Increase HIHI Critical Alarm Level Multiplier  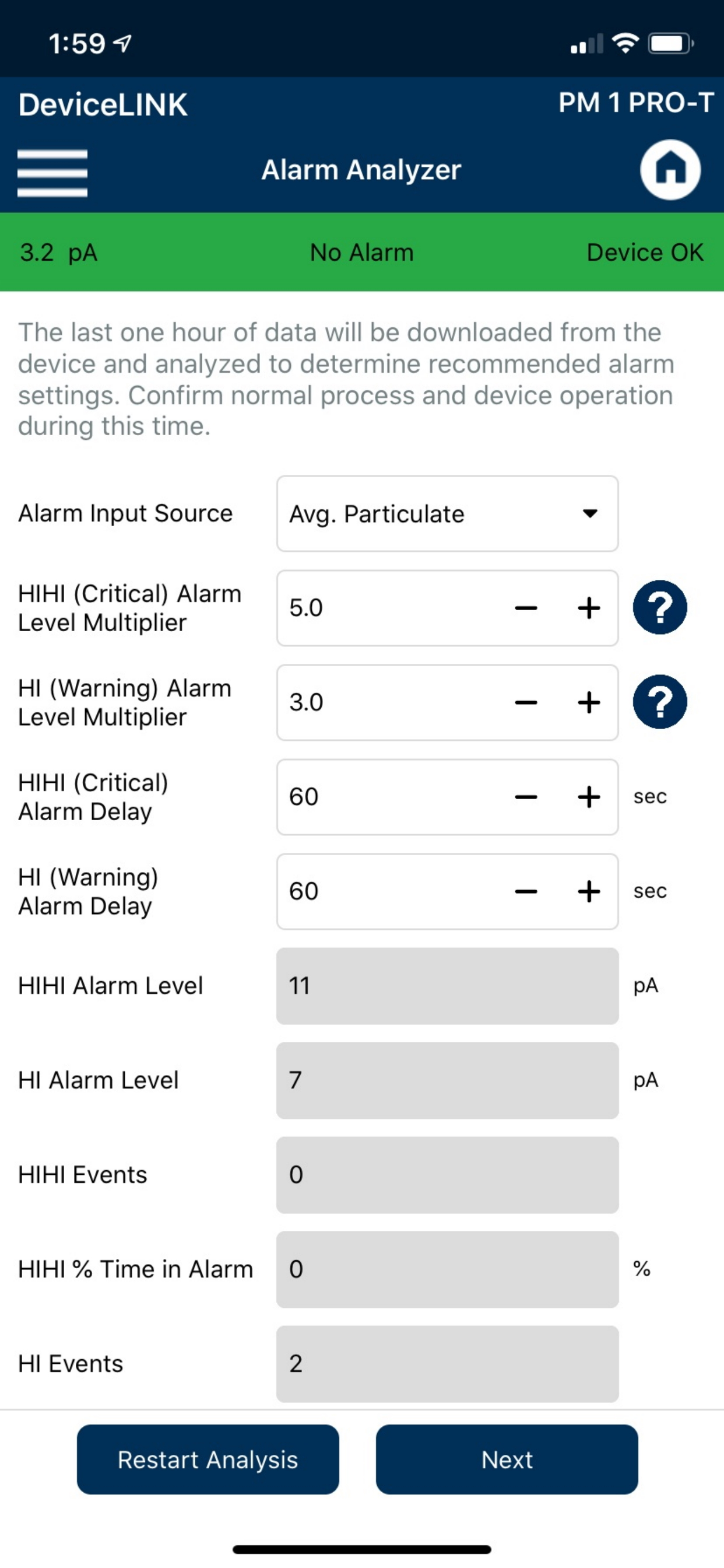coord(588,608)
